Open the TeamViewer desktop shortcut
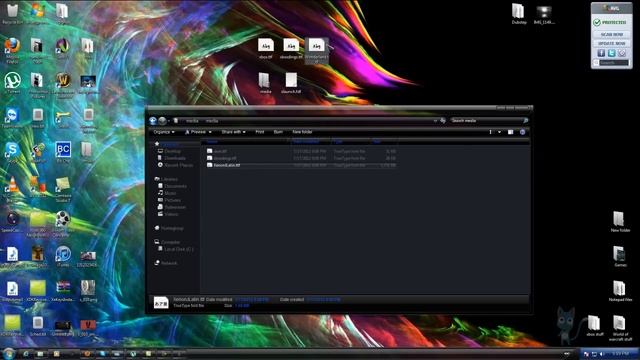 (x=12, y=118)
